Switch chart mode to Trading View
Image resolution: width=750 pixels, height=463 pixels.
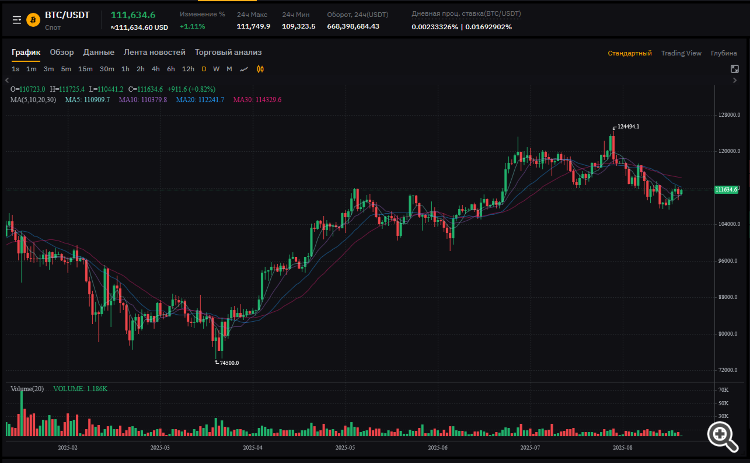[x=680, y=53]
